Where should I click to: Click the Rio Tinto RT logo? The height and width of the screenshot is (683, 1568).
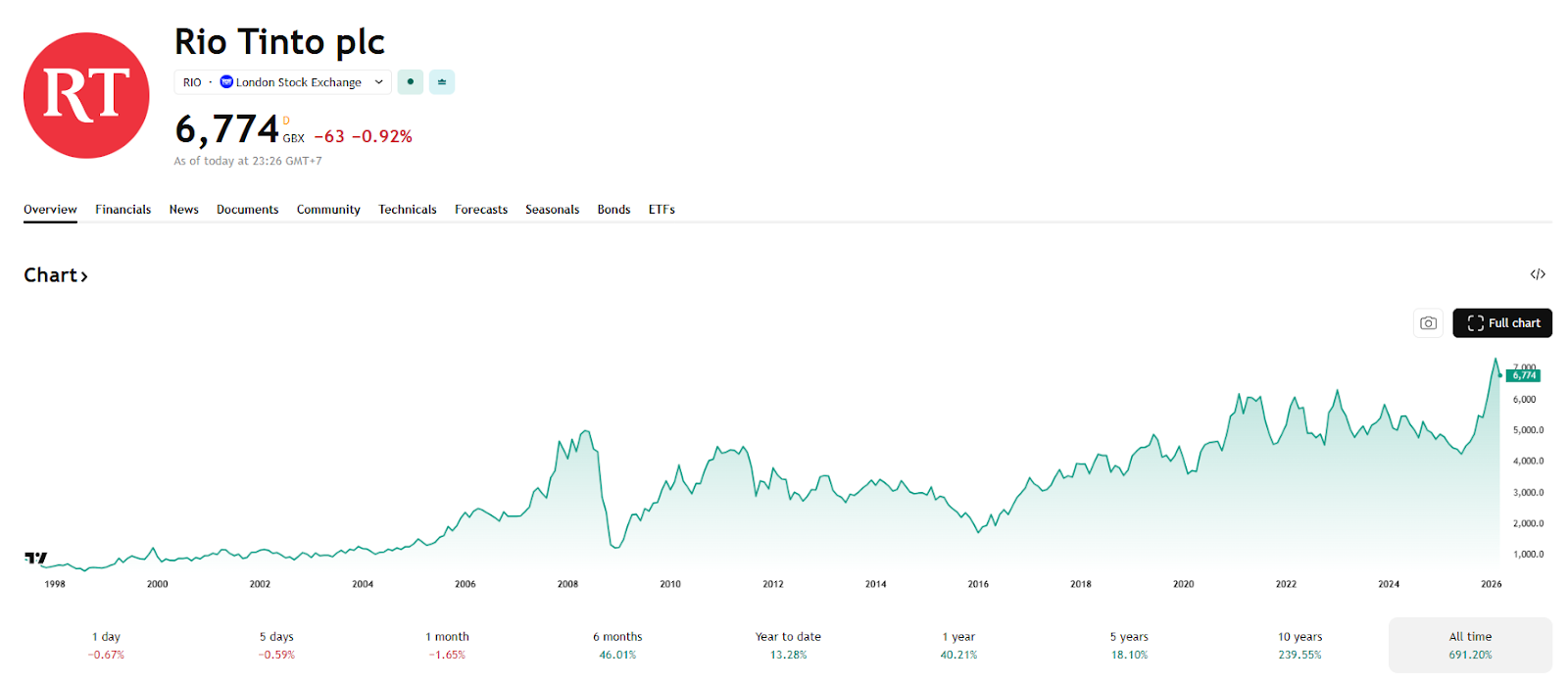pyautogui.click(x=86, y=95)
